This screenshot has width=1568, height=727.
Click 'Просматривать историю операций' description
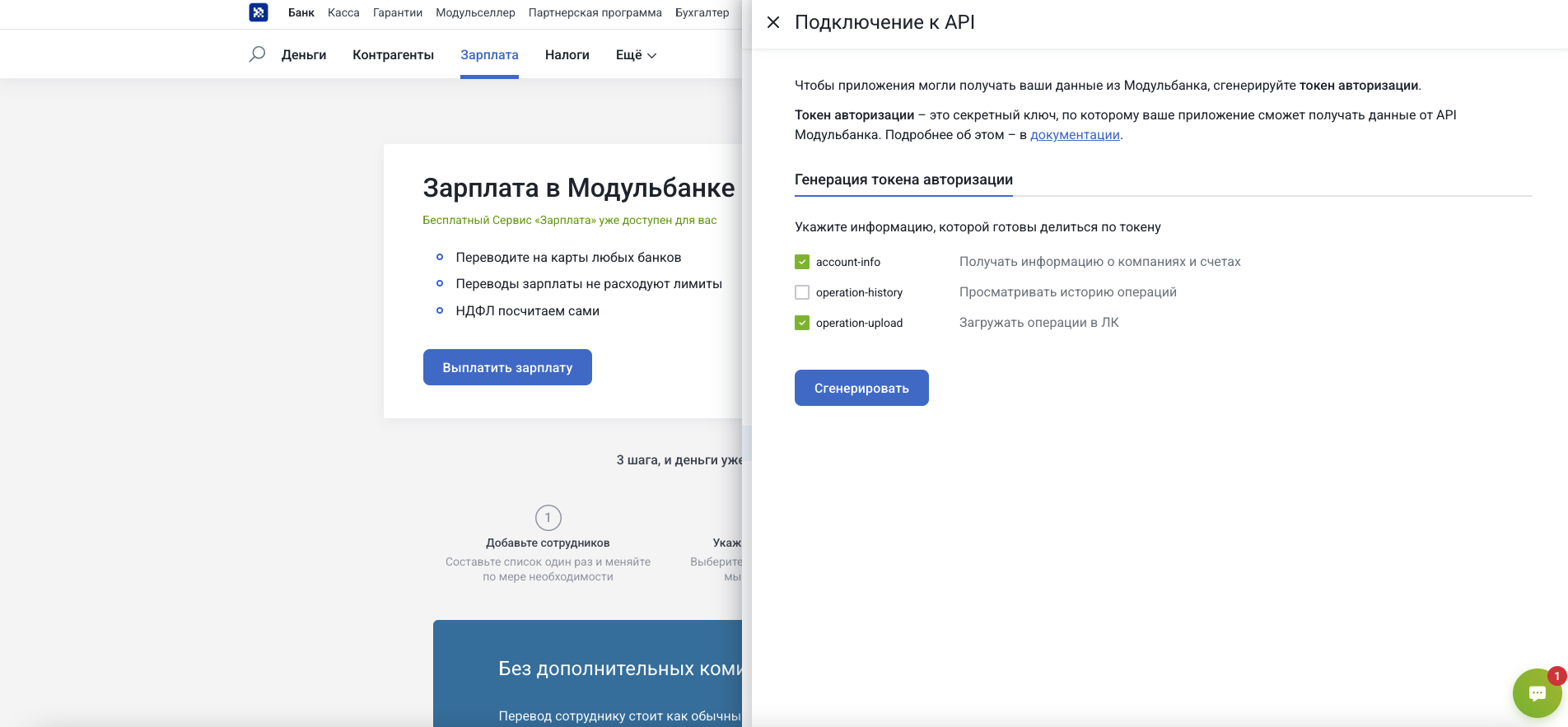(1068, 292)
